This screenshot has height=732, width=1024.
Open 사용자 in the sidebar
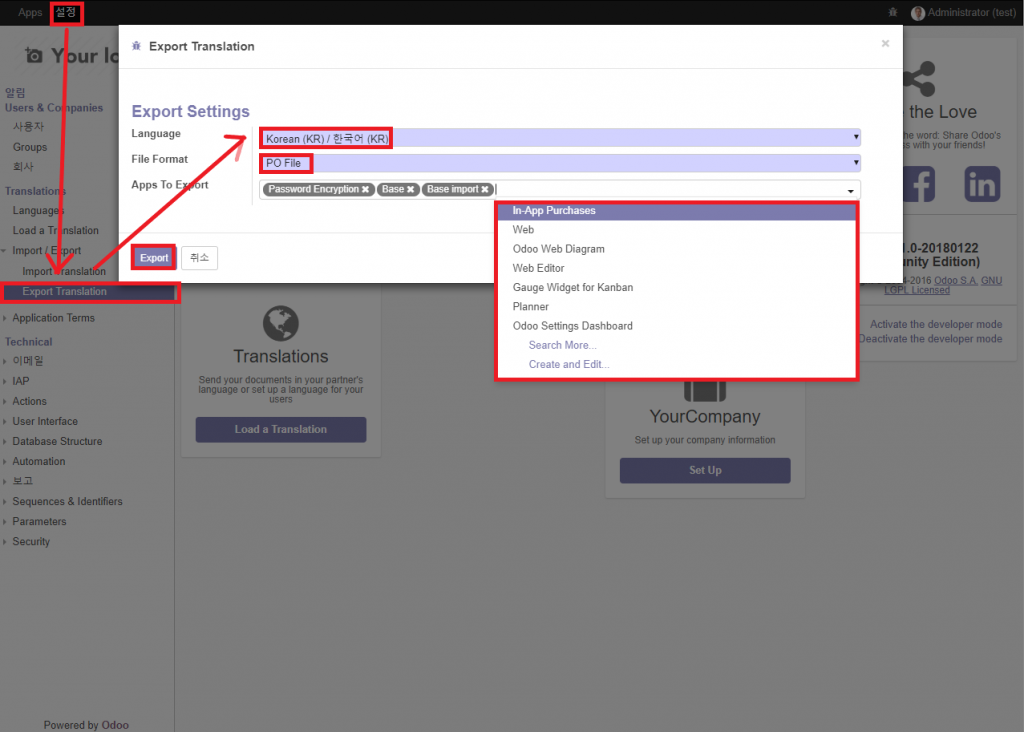point(28,126)
